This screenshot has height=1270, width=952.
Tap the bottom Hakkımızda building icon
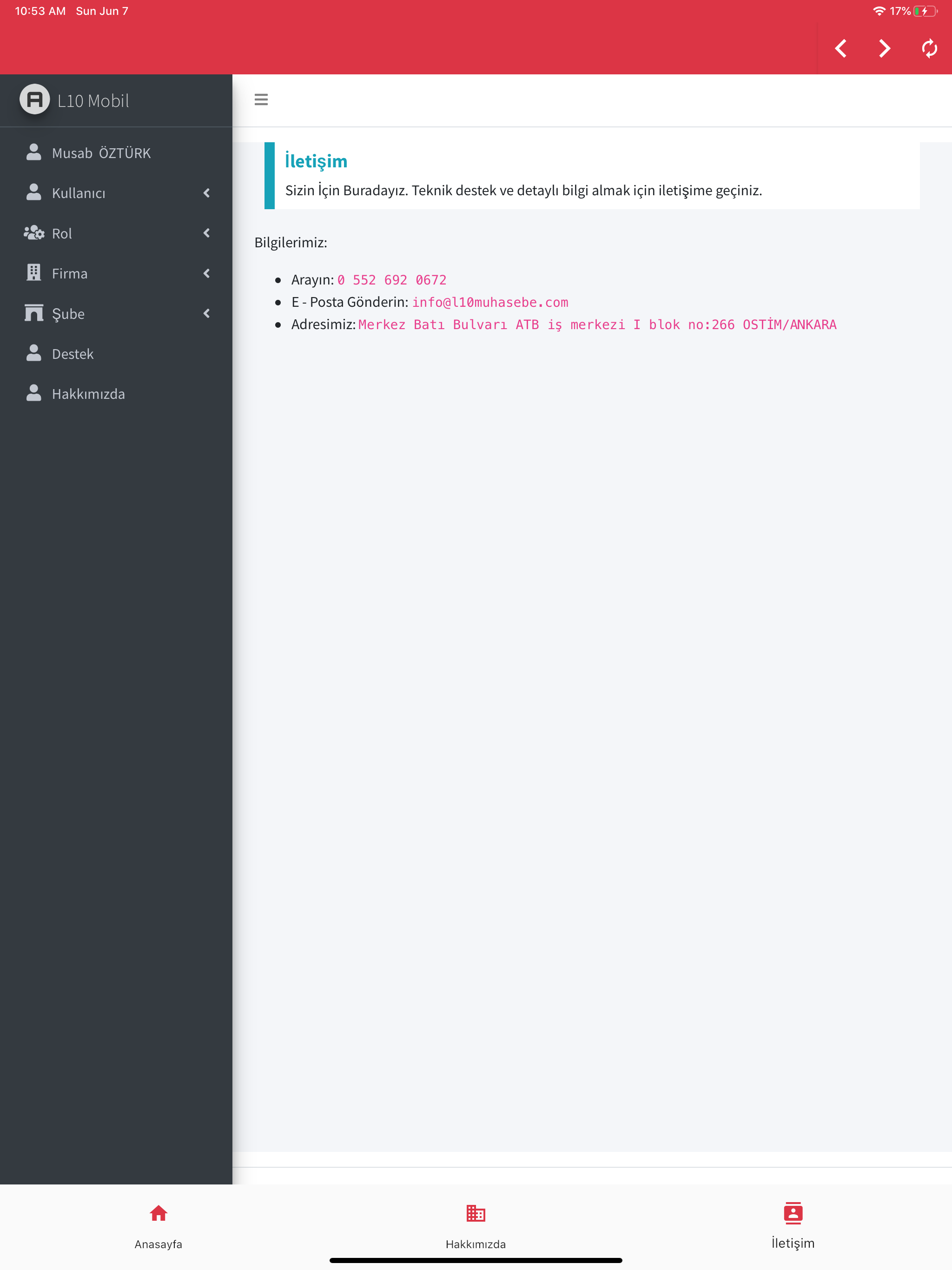coord(476,1213)
